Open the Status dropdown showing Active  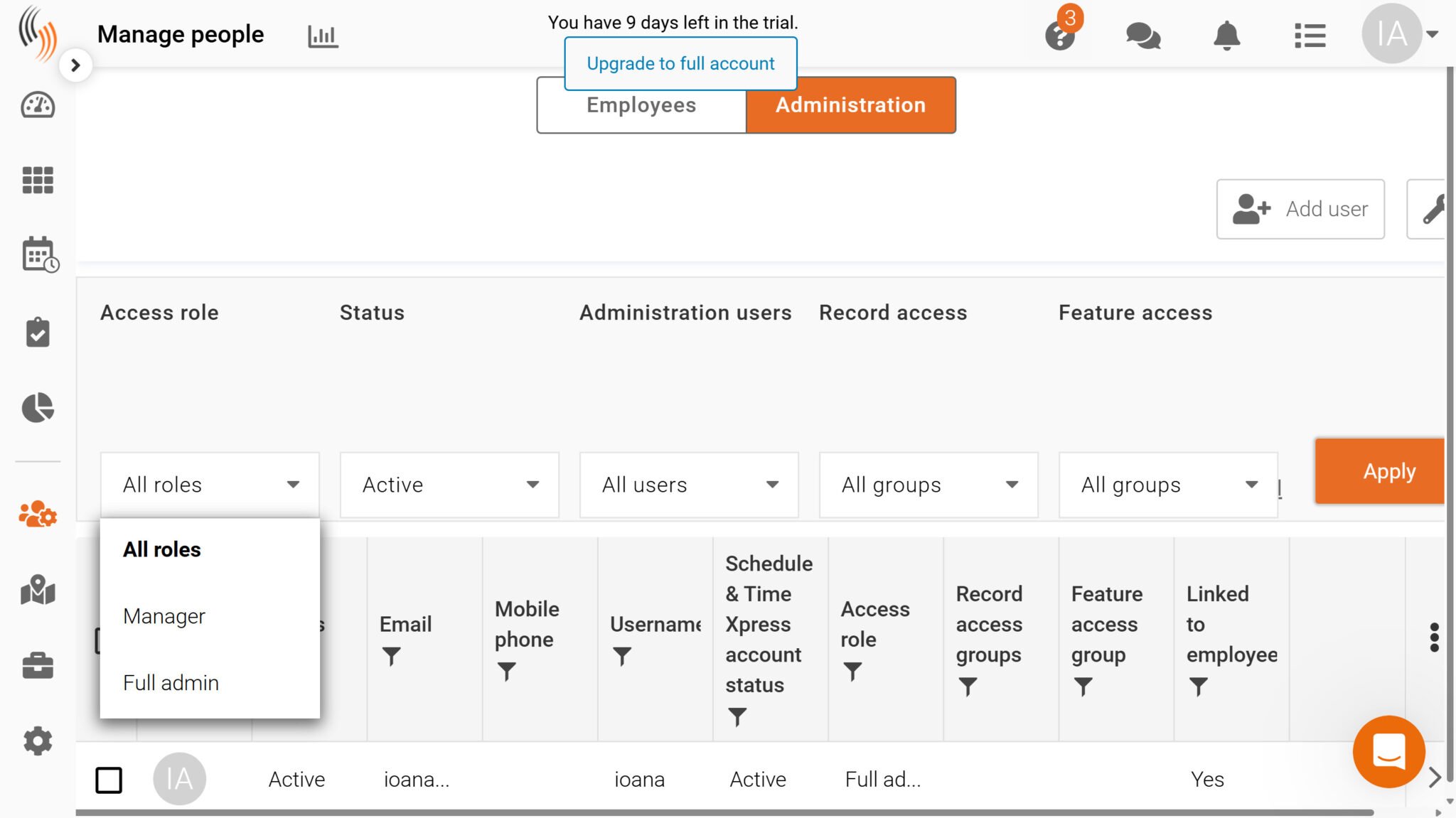tap(449, 485)
